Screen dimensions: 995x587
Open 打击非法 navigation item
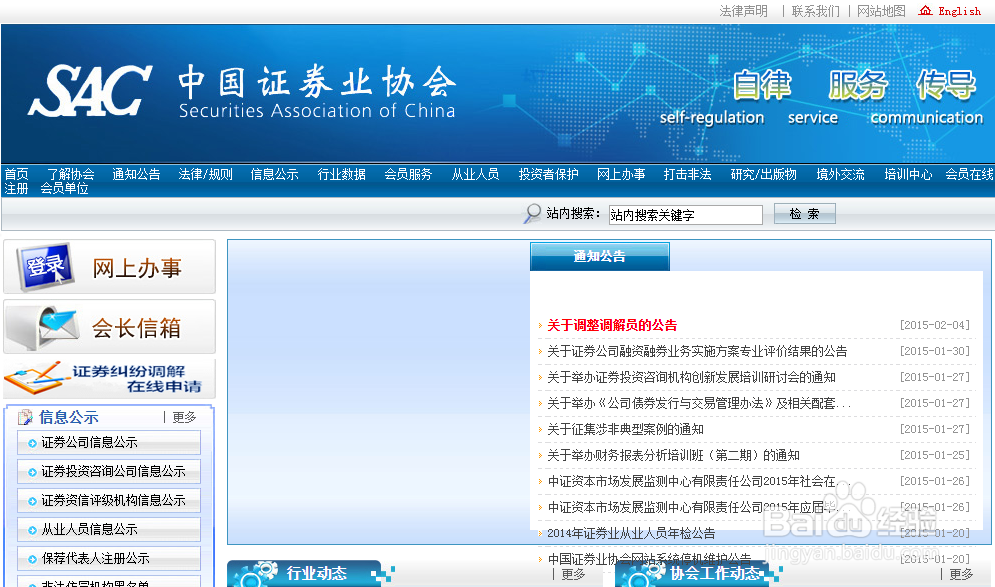tap(687, 174)
